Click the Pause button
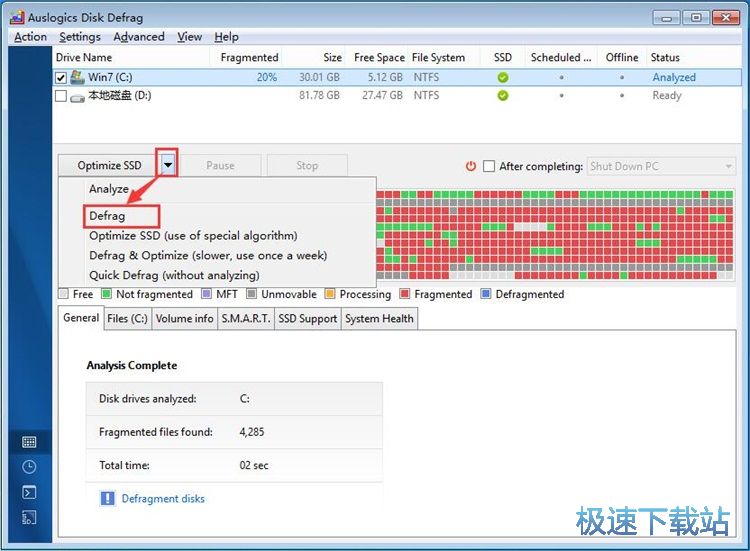Screen dimensions: 750x551 (x=220, y=165)
